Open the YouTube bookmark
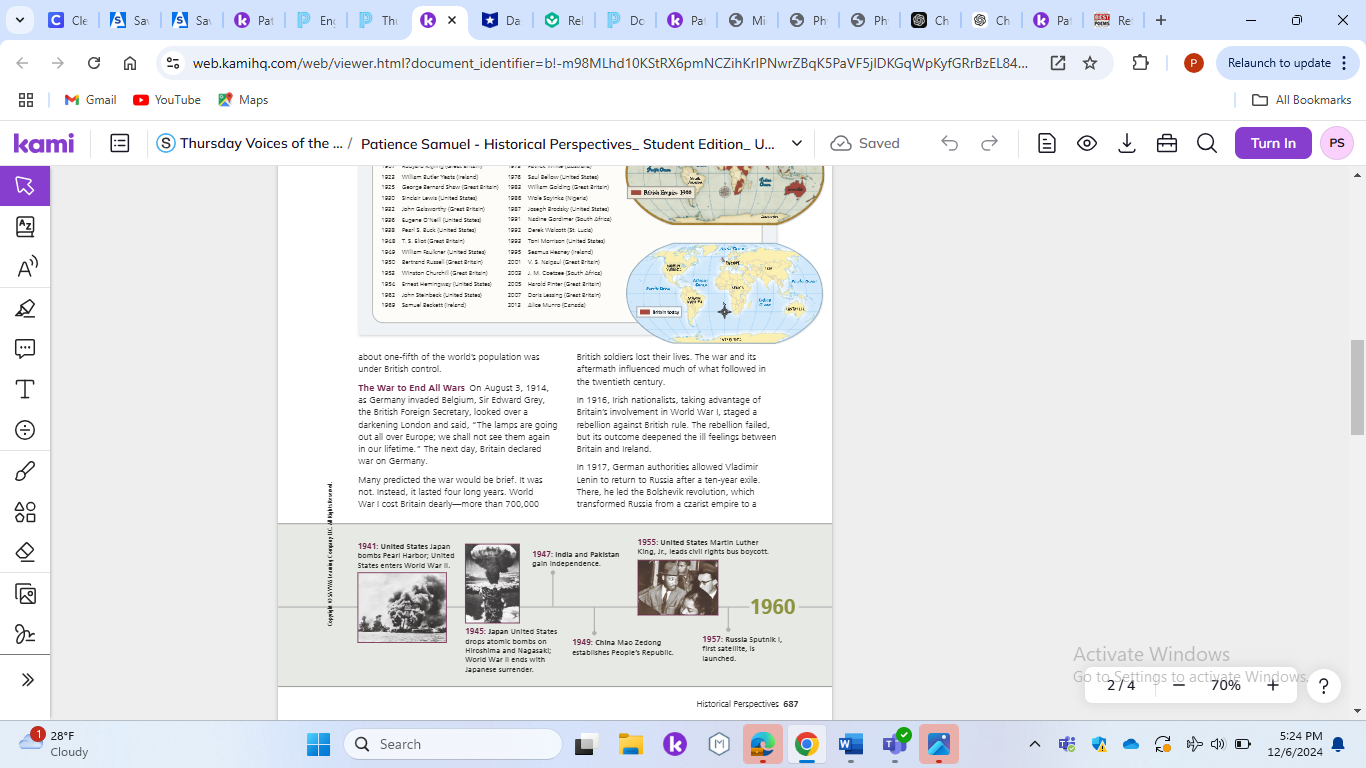This screenshot has width=1366, height=768. (167, 100)
